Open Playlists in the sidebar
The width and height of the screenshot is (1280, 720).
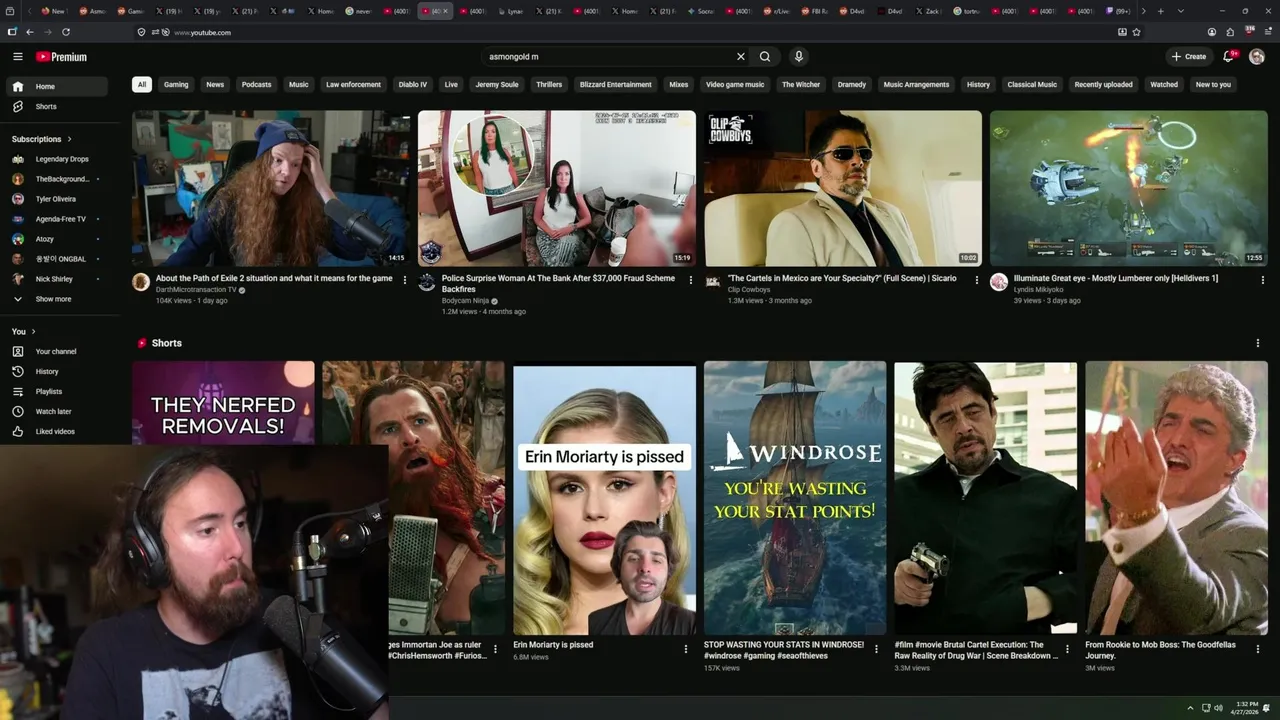tap(56, 391)
